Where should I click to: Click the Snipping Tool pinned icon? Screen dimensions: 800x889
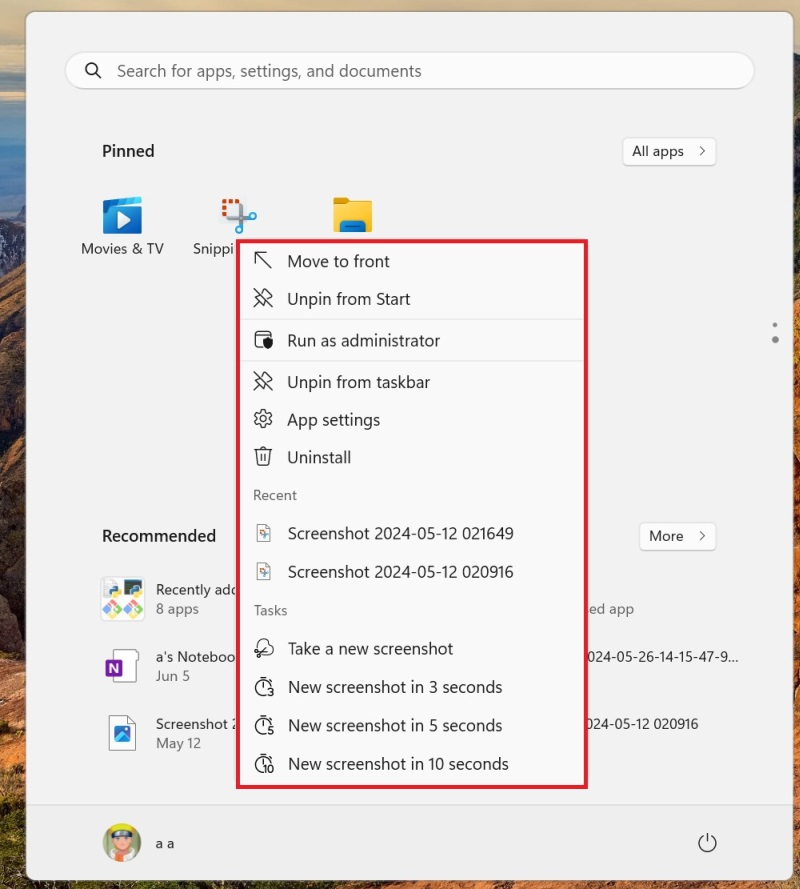tap(238, 215)
